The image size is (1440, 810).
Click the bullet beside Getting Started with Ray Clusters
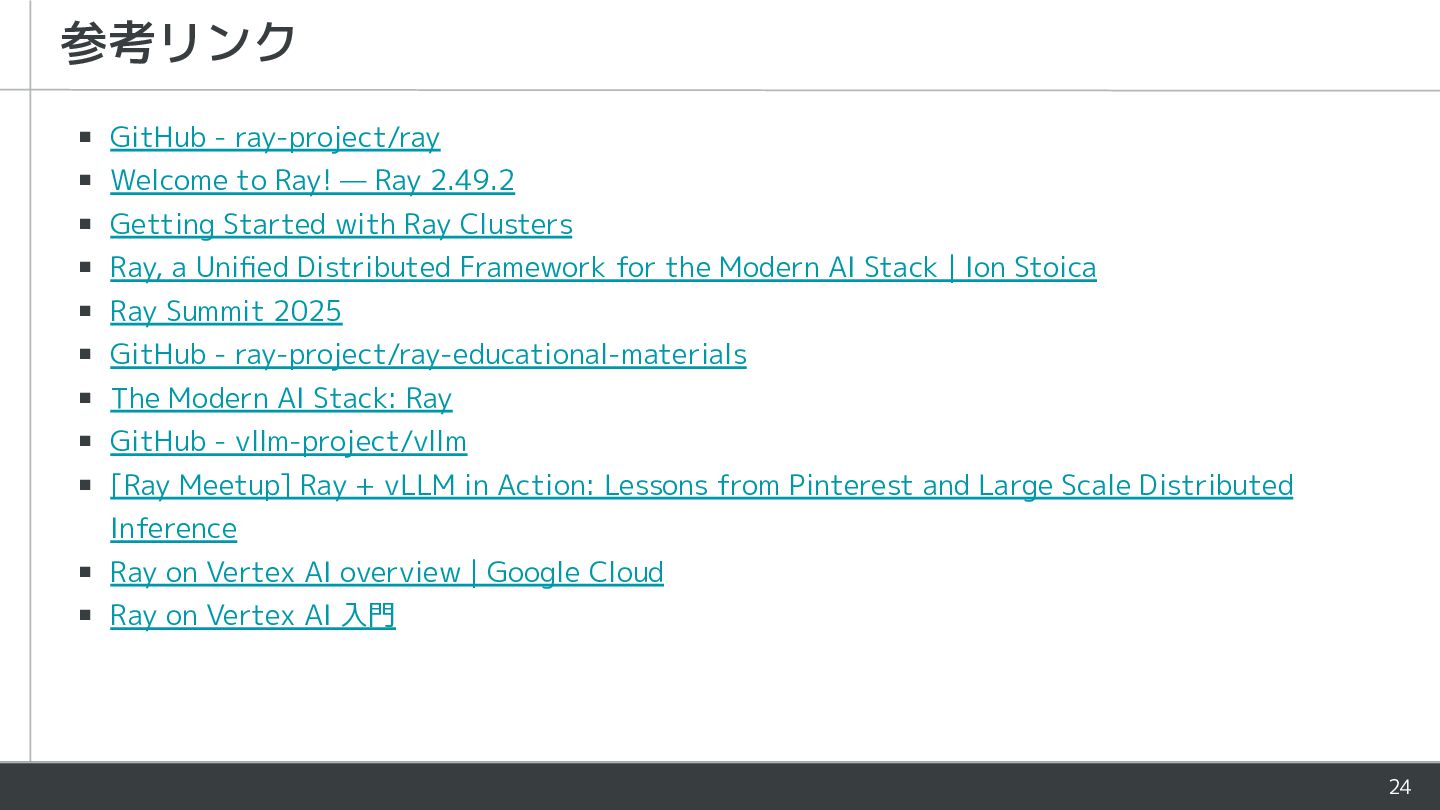(86, 224)
